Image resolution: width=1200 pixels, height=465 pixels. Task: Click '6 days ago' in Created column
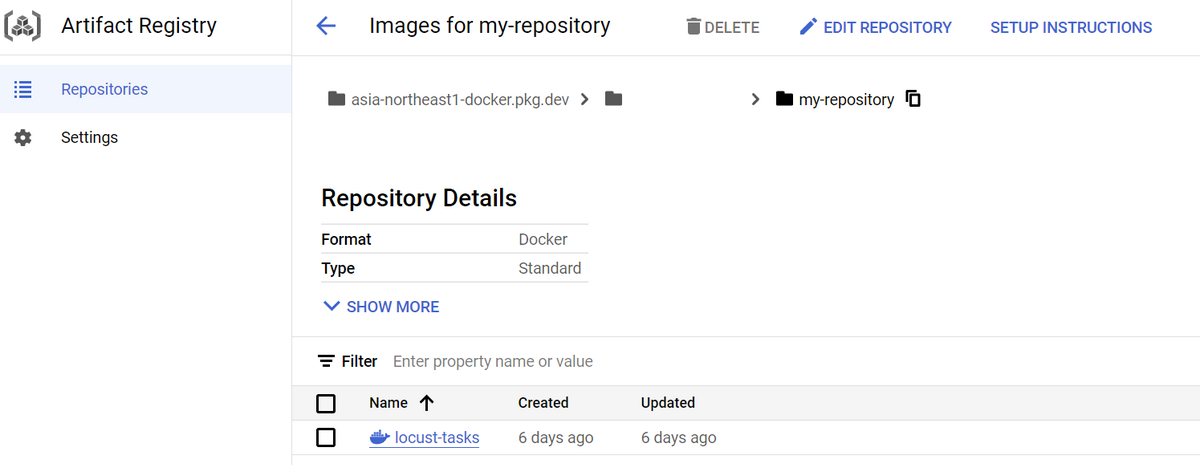[556, 438]
